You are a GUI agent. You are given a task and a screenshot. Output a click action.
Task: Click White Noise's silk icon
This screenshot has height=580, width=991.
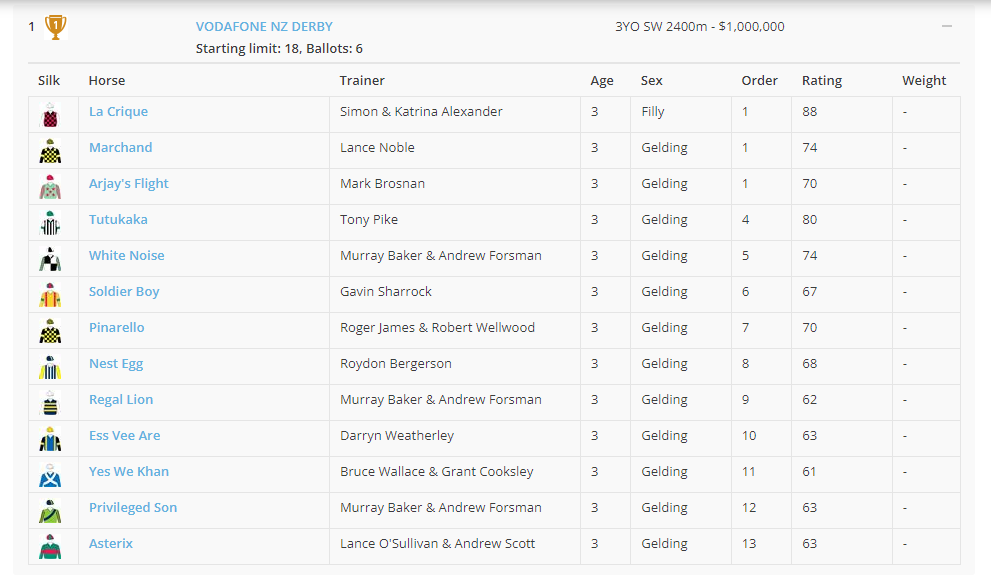(50, 259)
